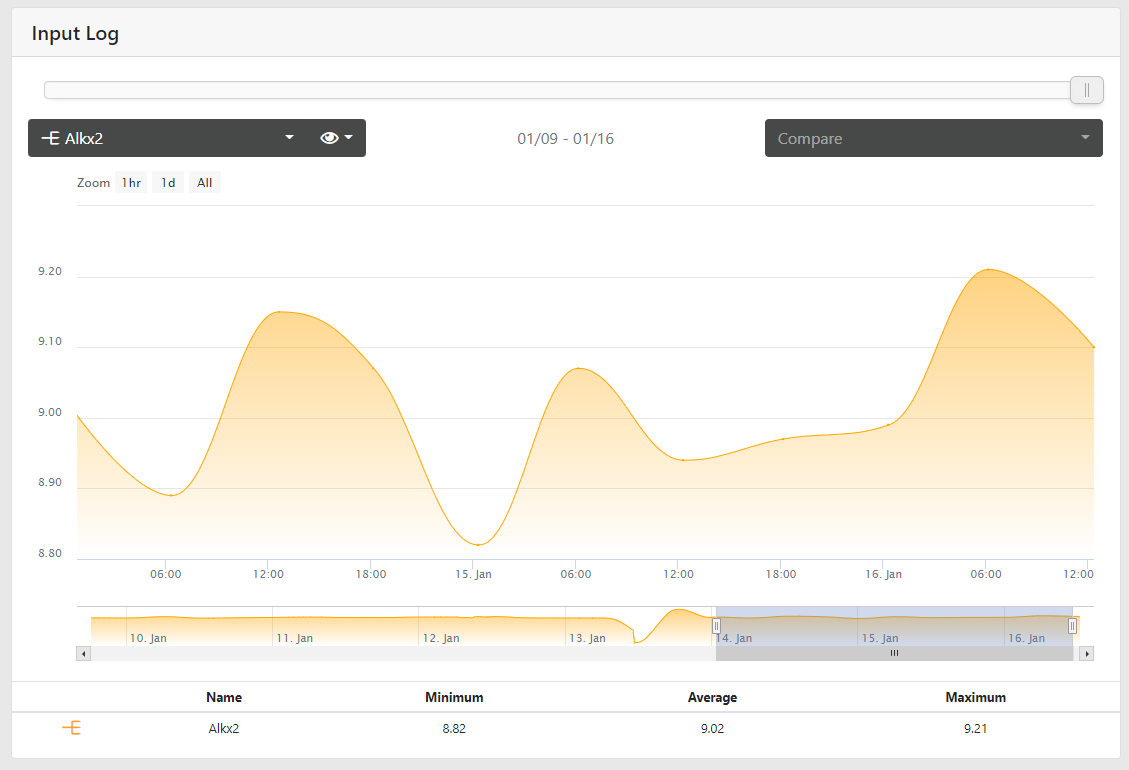
Task: Click the 15. Jan label on chart x-axis
Action: (473, 574)
